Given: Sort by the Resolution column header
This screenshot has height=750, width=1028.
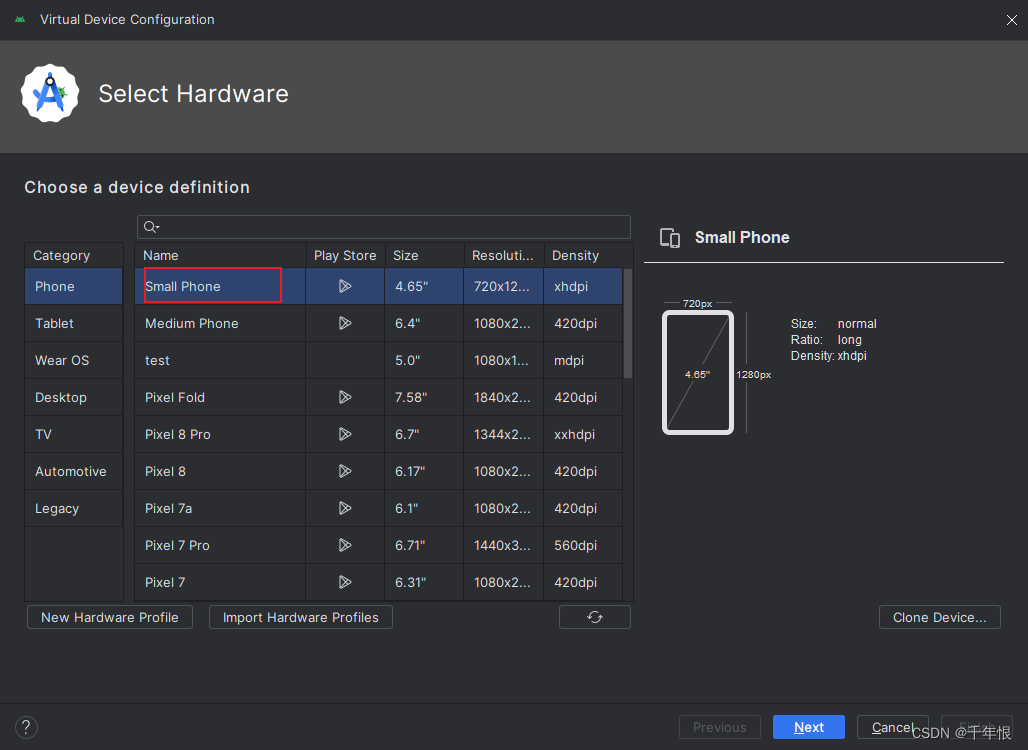Looking at the screenshot, I should (x=504, y=255).
